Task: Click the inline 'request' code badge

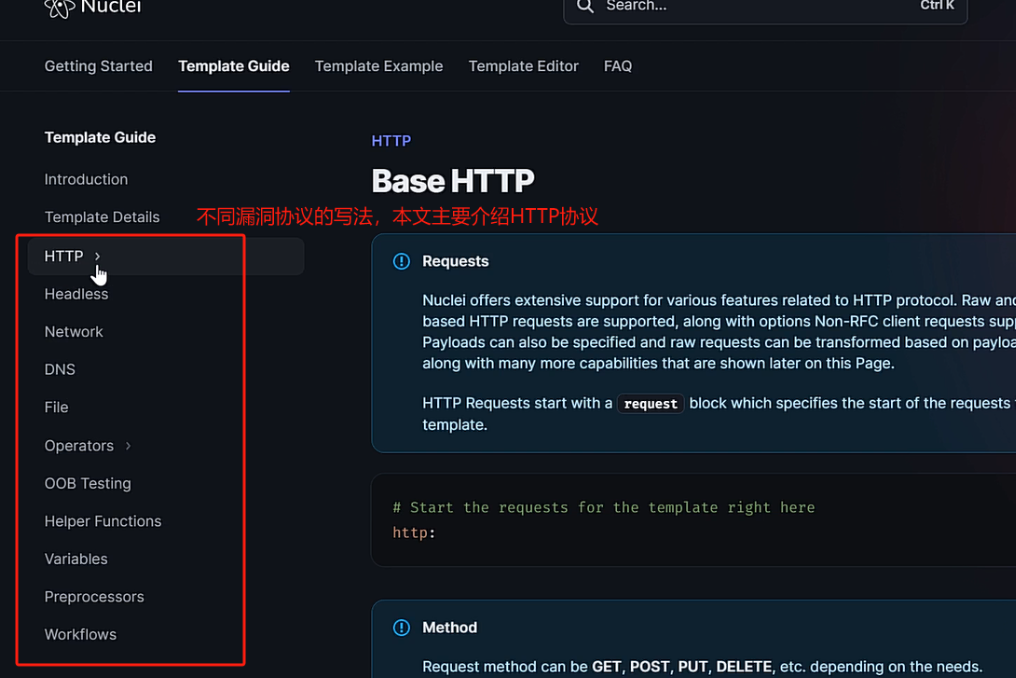Action: (651, 404)
